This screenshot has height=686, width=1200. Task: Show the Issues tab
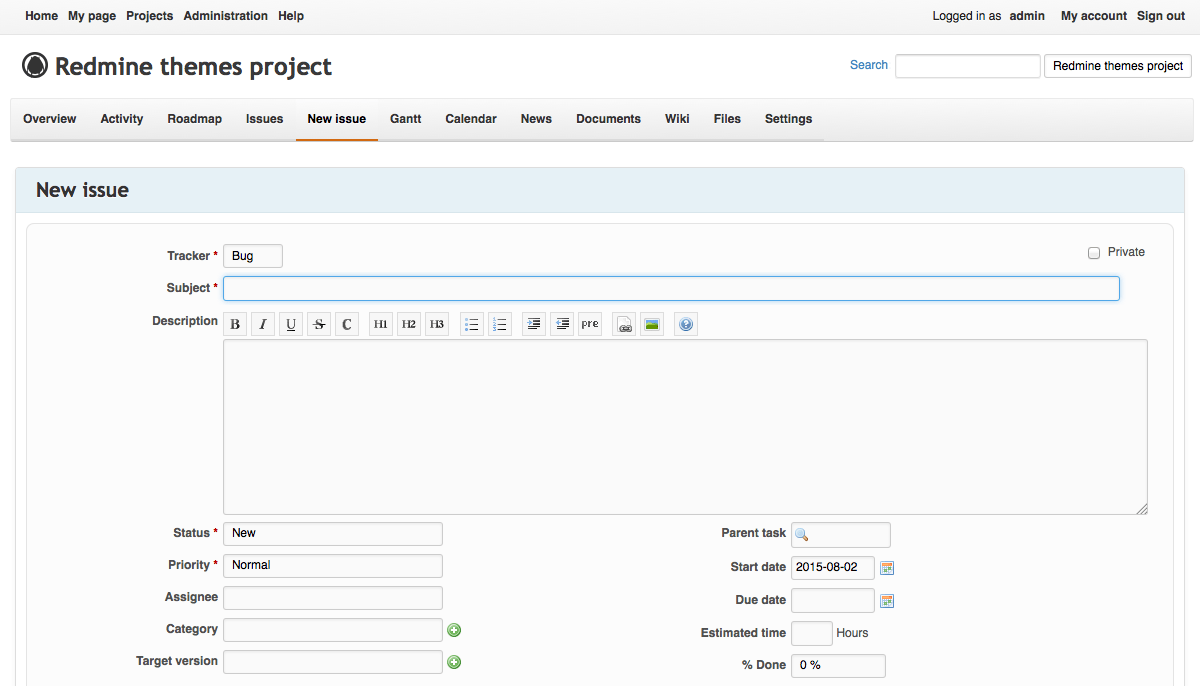tap(265, 119)
